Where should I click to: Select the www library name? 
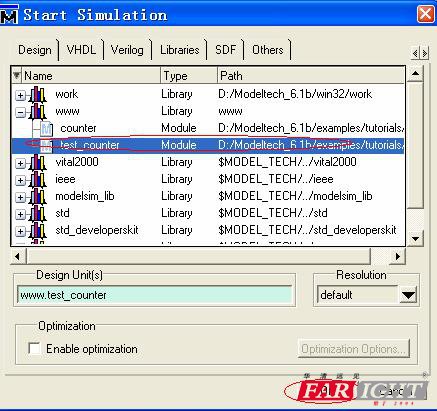click(67, 111)
